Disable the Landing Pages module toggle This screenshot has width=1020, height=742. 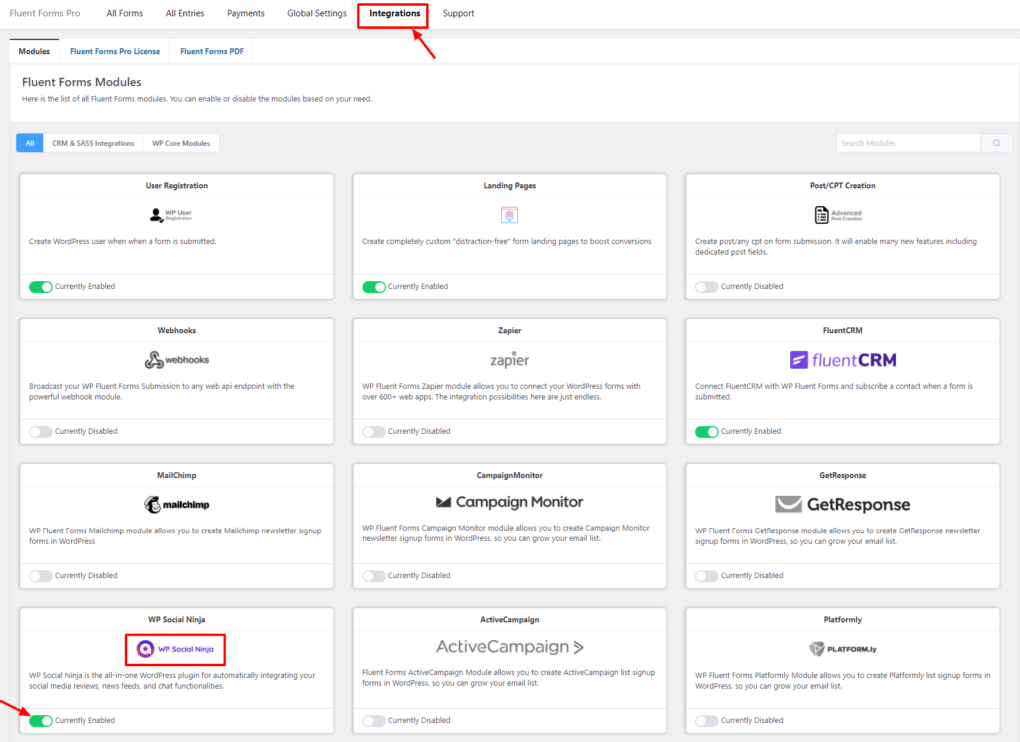[x=373, y=287]
